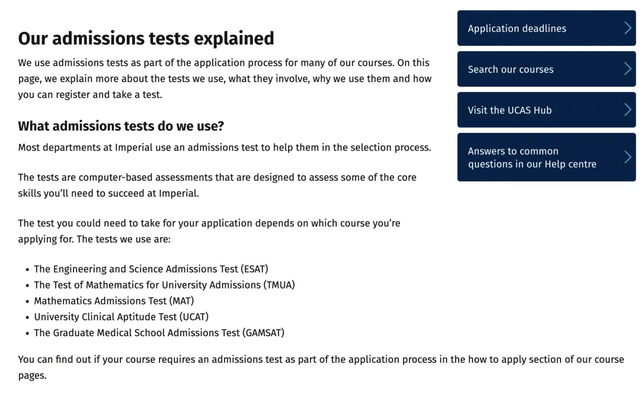
Task: Click the Our admissions tests explained heading
Action: pos(146,38)
